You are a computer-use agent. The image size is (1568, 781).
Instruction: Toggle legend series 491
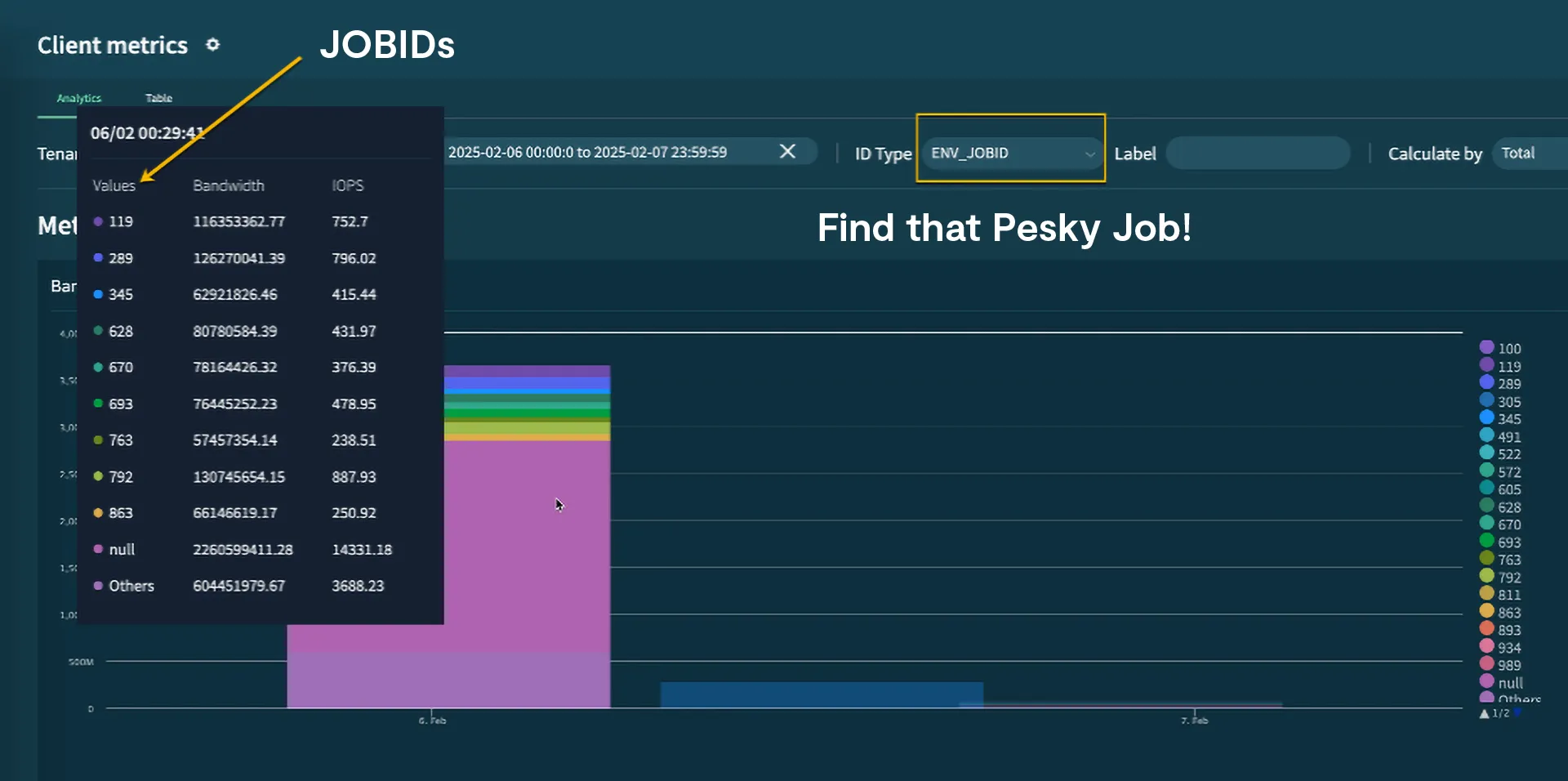click(x=1500, y=436)
